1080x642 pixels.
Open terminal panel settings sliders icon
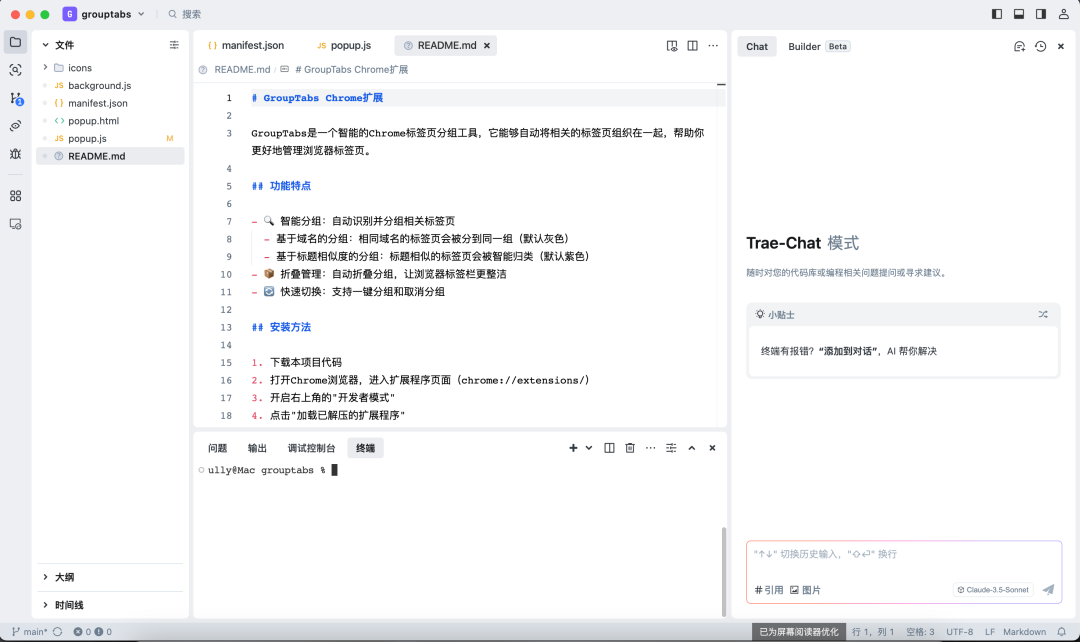coord(671,448)
